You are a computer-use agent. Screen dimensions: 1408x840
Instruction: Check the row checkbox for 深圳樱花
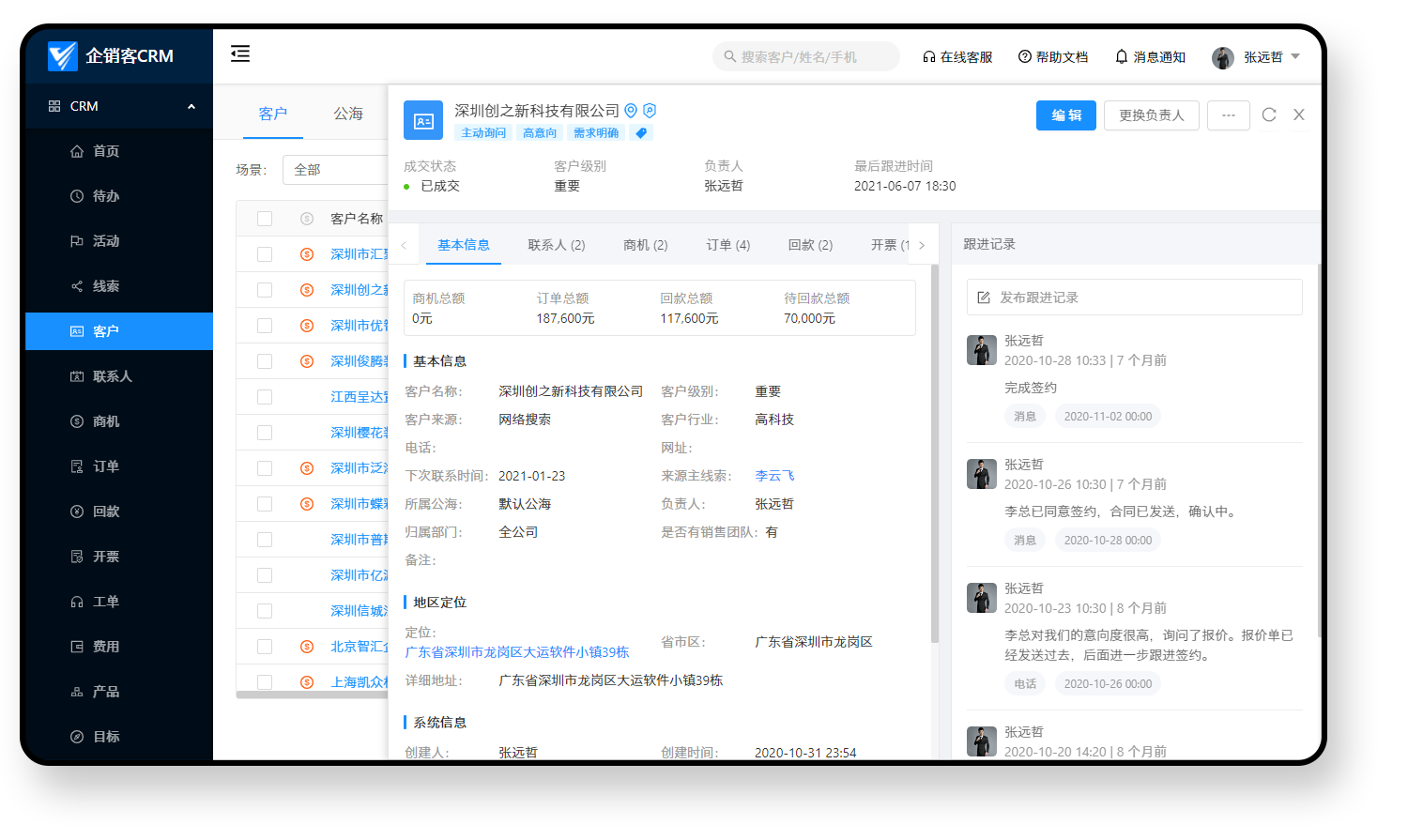[265, 433]
